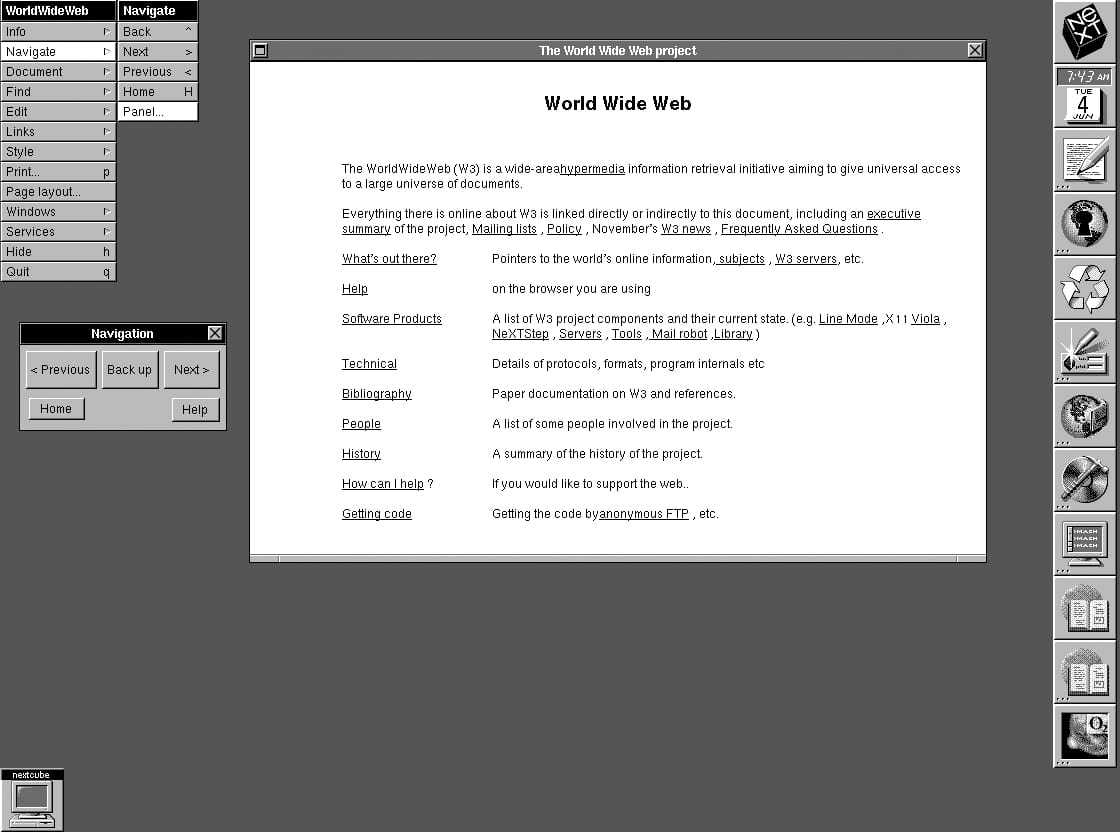1120x832 pixels.
Task: Click < Previous button in Navigation panel
Action: [61, 369]
